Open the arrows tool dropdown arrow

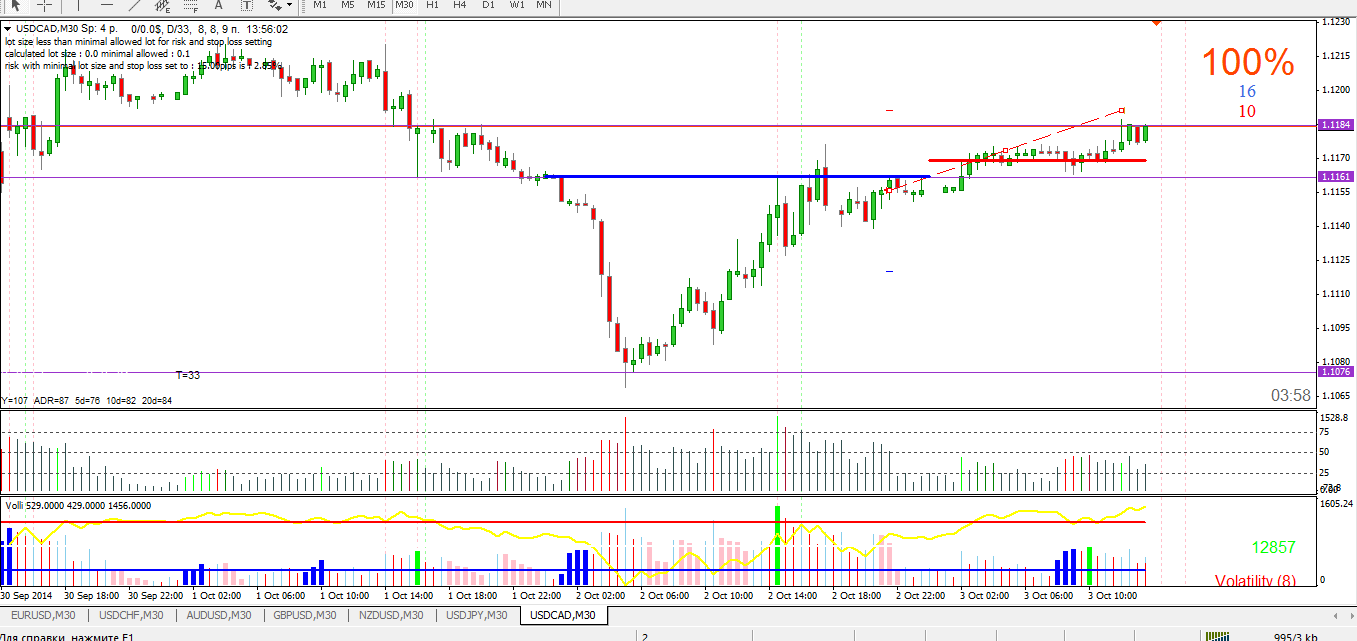[x=290, y=5]
